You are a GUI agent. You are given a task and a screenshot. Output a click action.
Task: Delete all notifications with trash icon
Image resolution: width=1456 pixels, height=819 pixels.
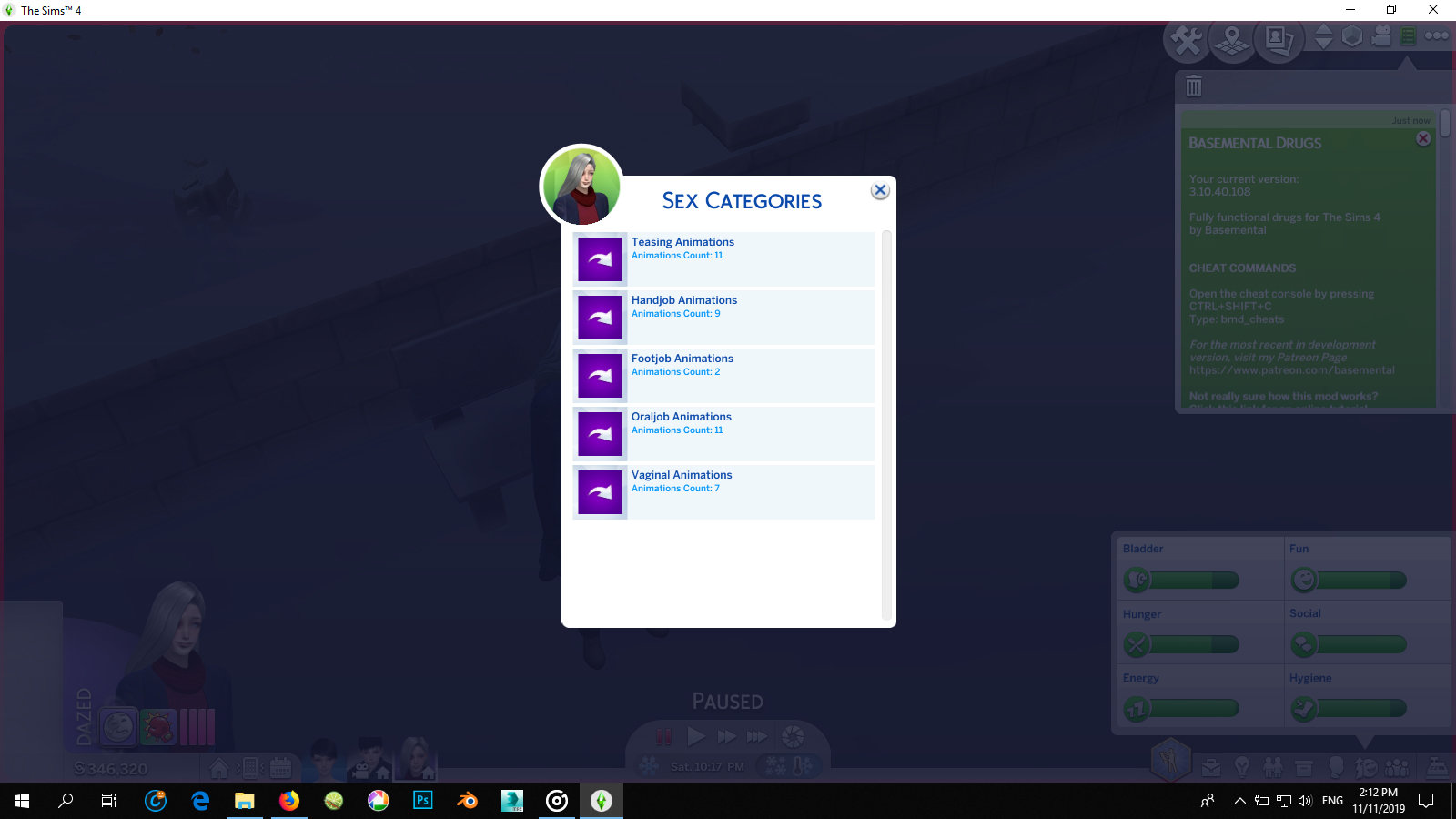pos(1194,86)
